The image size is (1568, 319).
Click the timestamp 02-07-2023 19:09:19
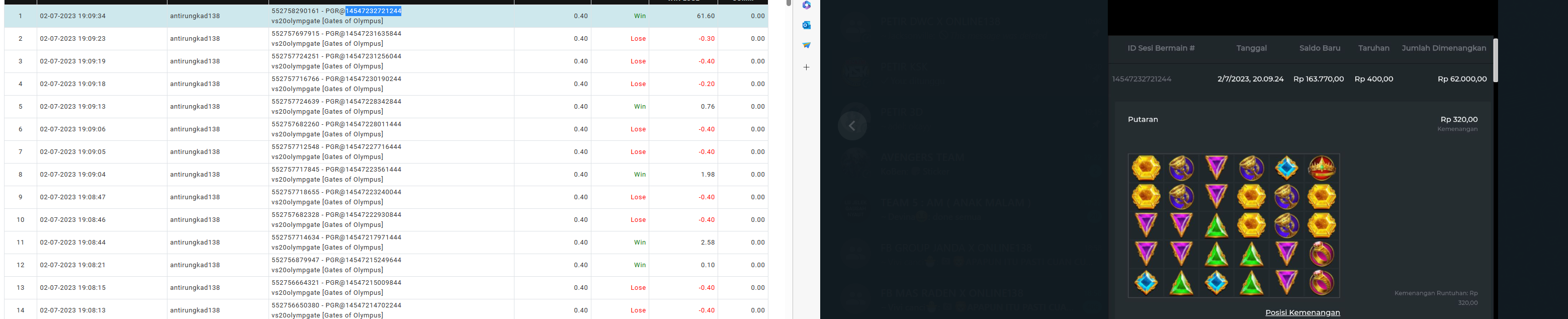tap(73, 61)
